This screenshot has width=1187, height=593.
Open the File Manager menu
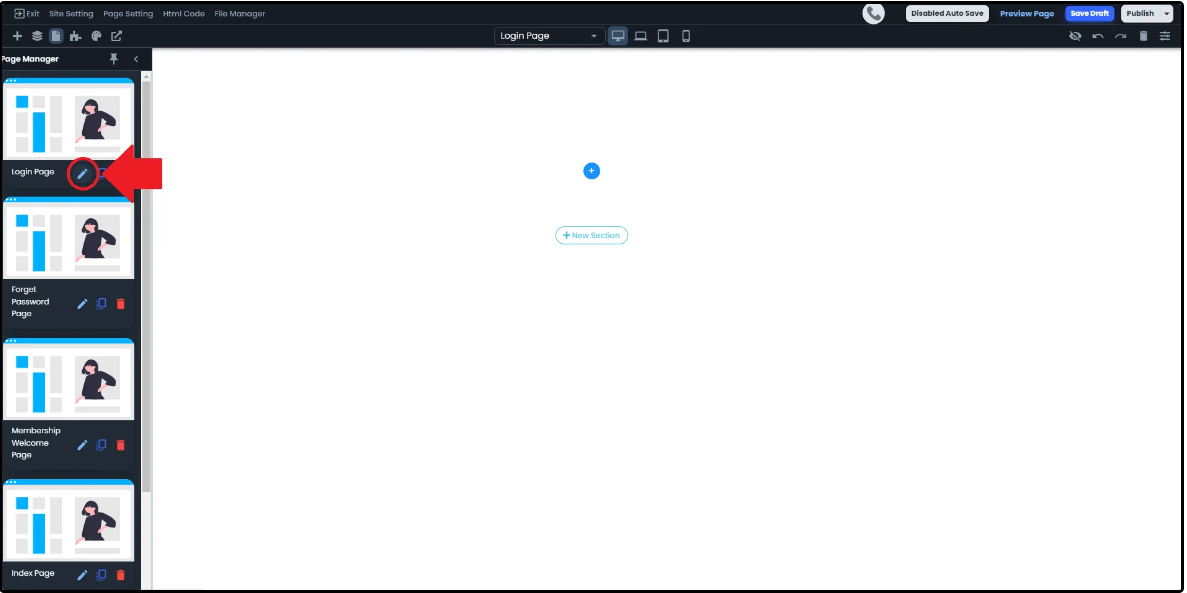tap(240, 14)
